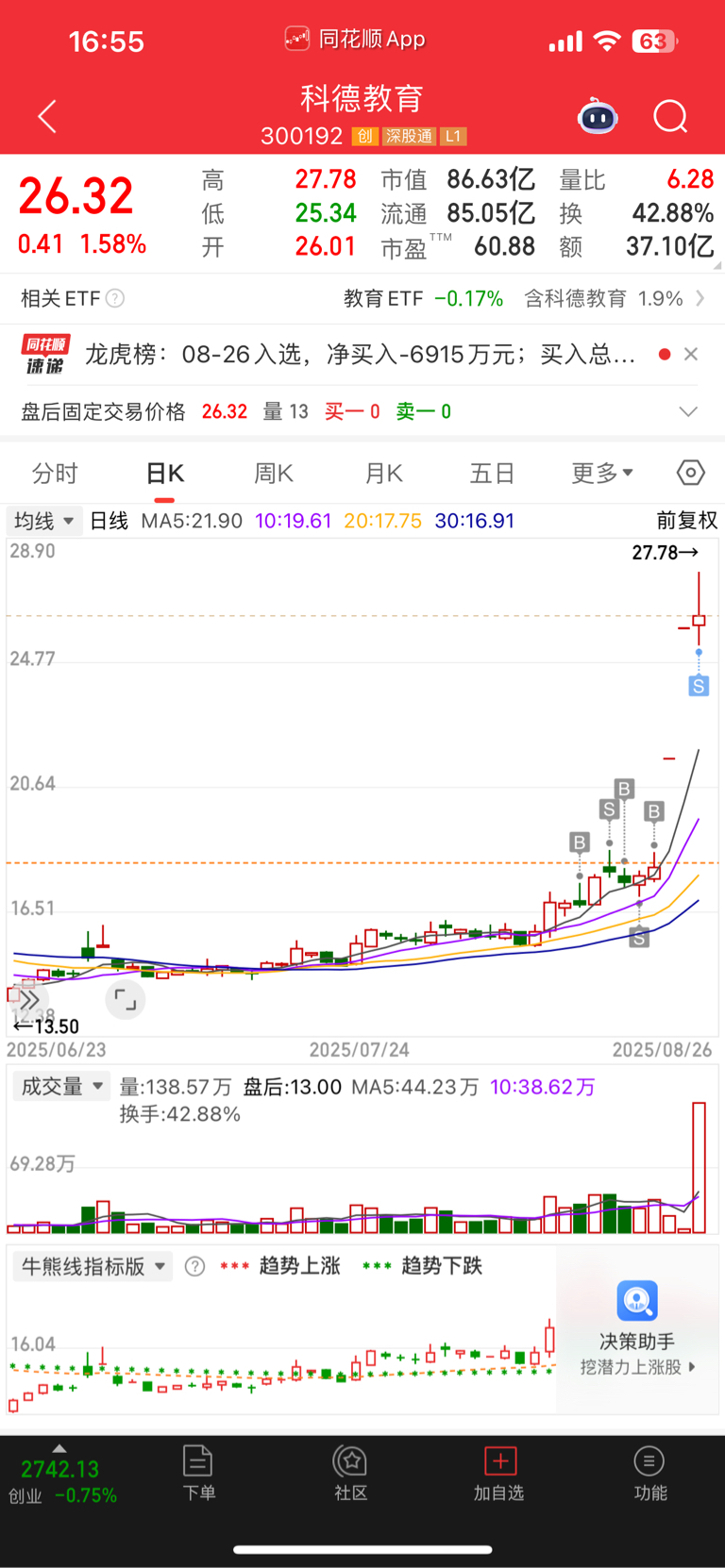Expand the 创业 index ticker arrow
Screen dimensions: 725x1568
[59, 1448]
